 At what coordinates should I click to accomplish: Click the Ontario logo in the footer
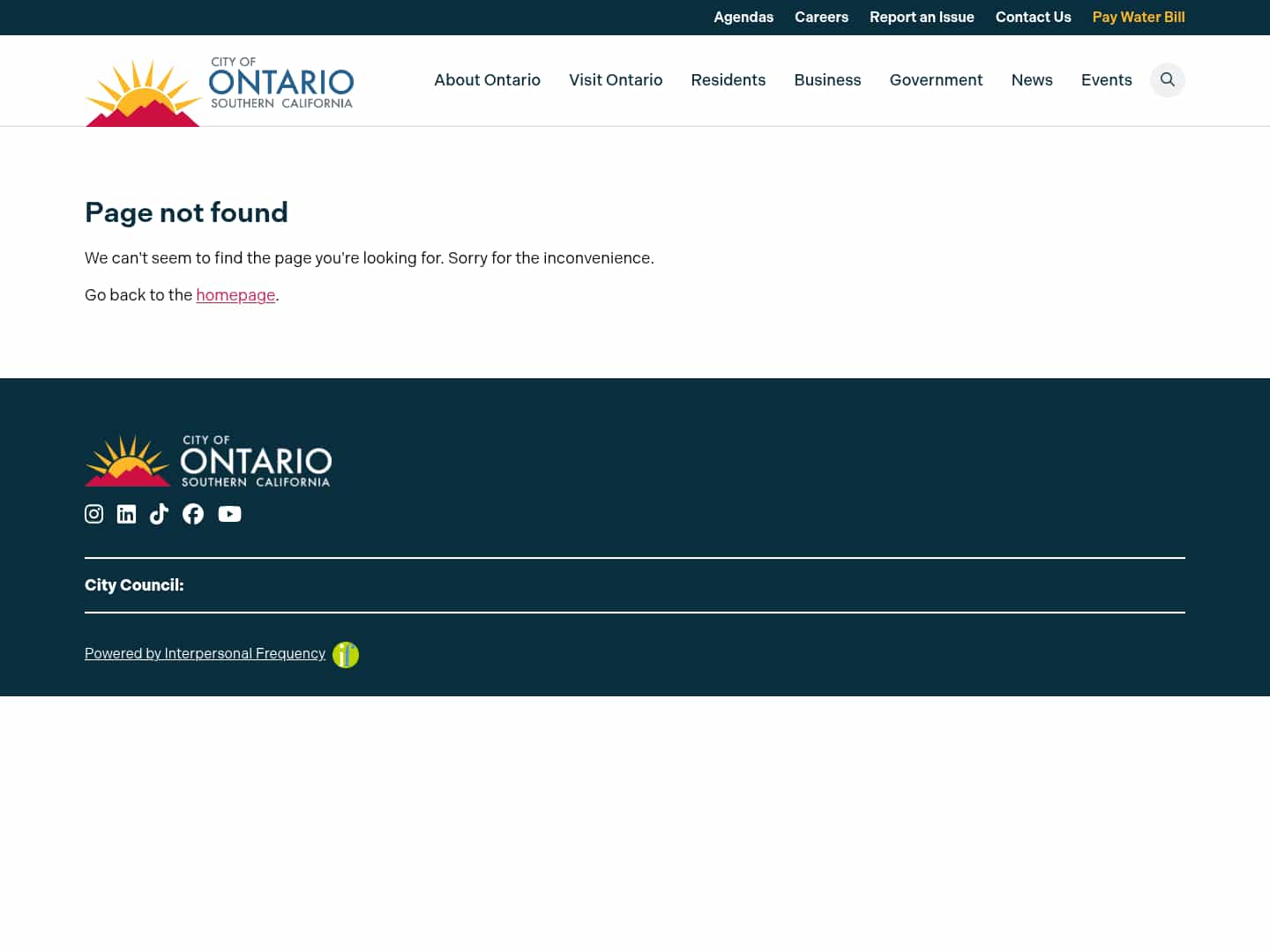point(208,459)
